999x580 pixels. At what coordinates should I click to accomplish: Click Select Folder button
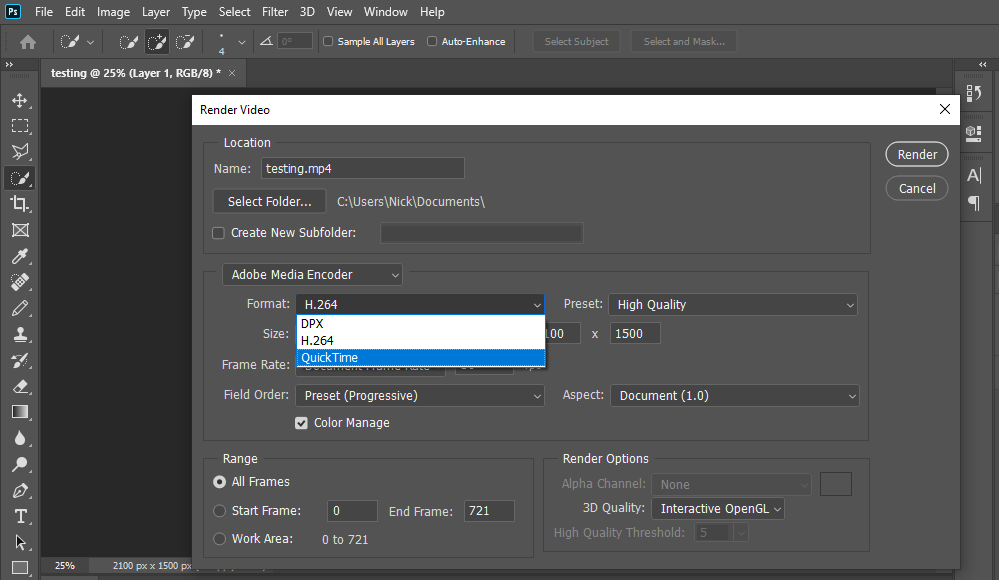coord(270,201)
